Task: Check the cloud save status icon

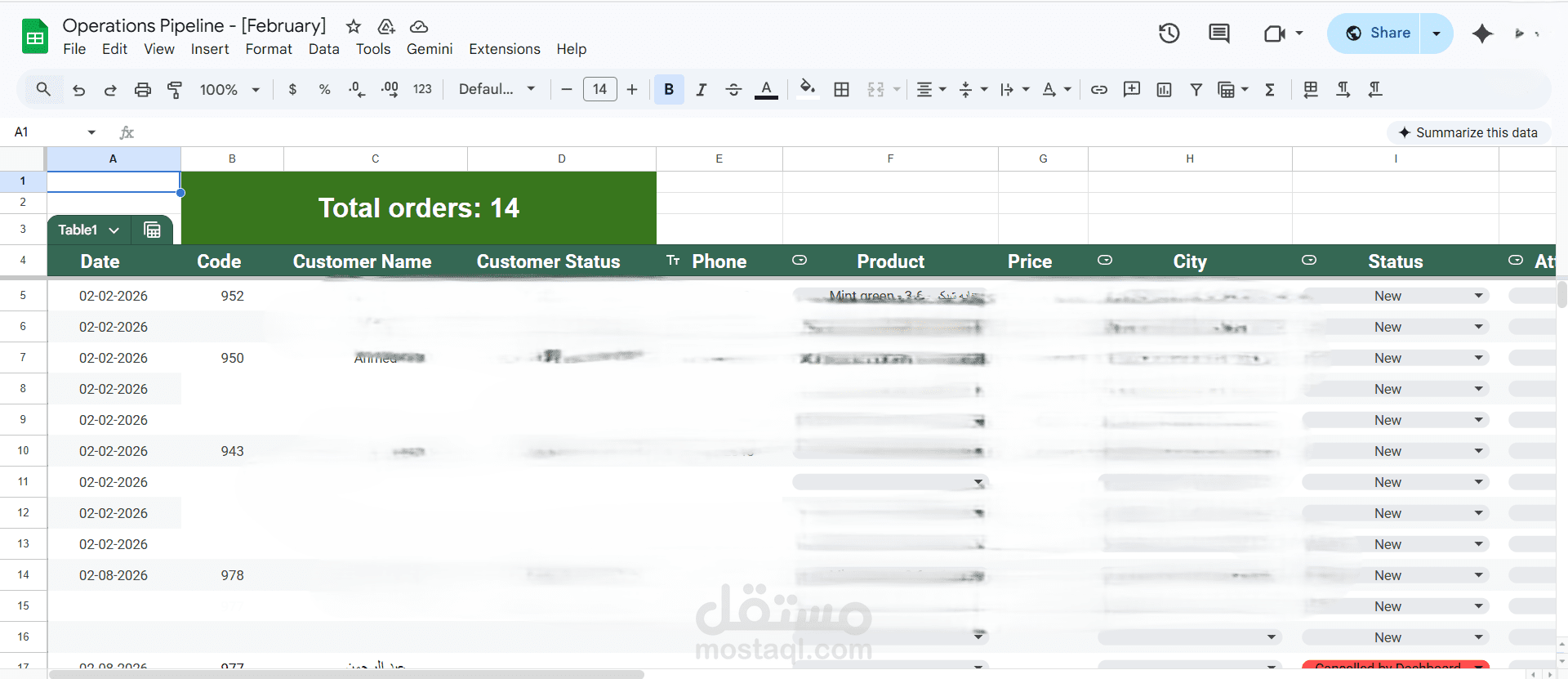Action: [x=419, y=26]
